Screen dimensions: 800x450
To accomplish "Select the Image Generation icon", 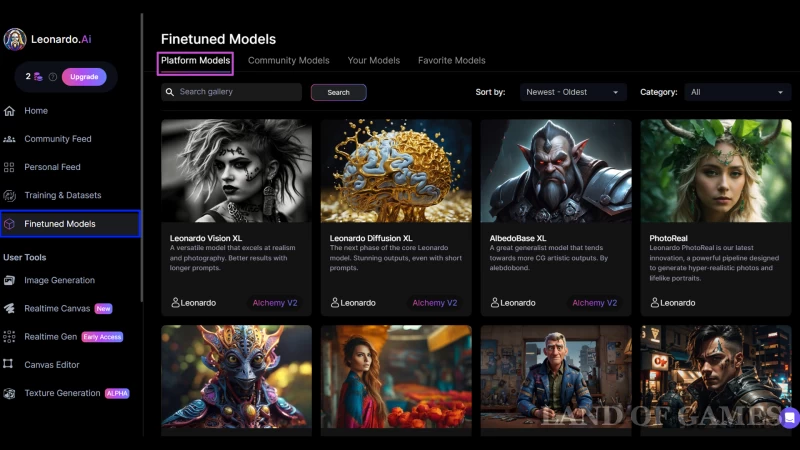I will tap(9, 281).
